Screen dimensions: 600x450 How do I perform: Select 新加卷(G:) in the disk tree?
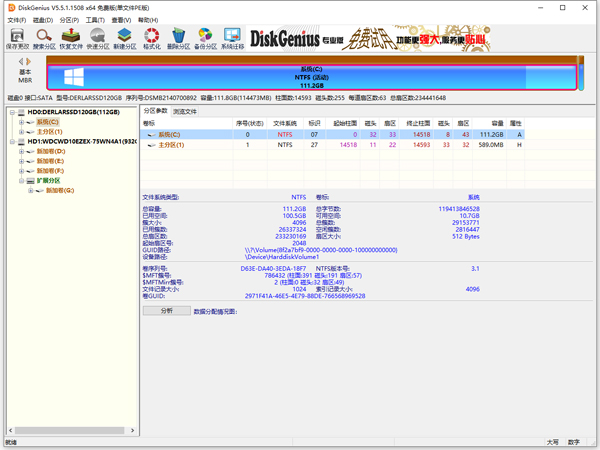60,190
